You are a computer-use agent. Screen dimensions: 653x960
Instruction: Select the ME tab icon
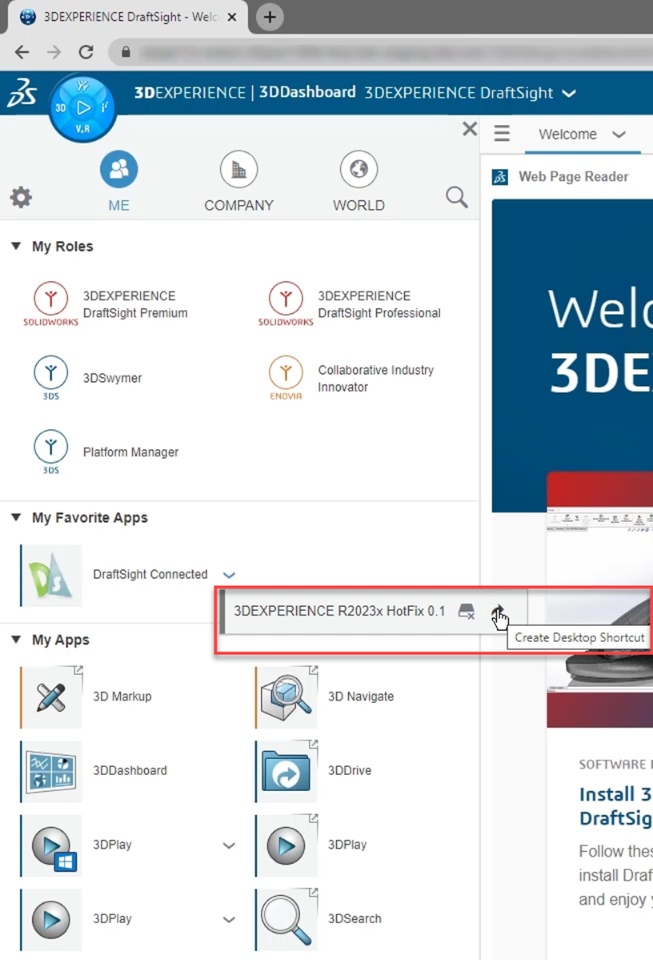119,170
